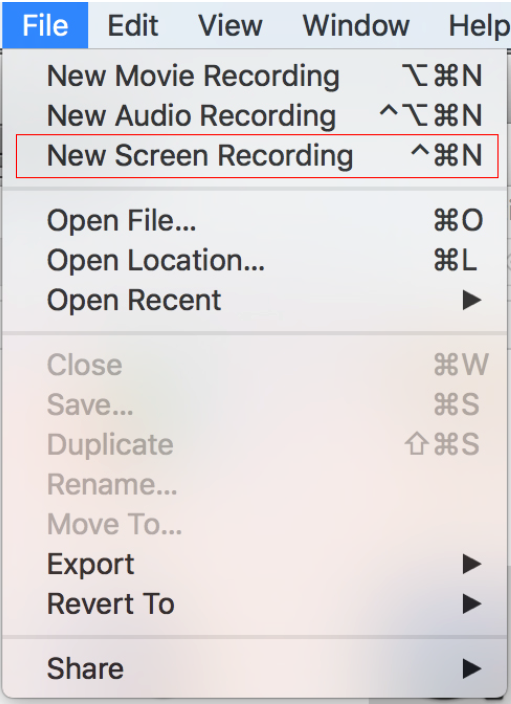Expand the Export submenu

(x=255, y=564)
